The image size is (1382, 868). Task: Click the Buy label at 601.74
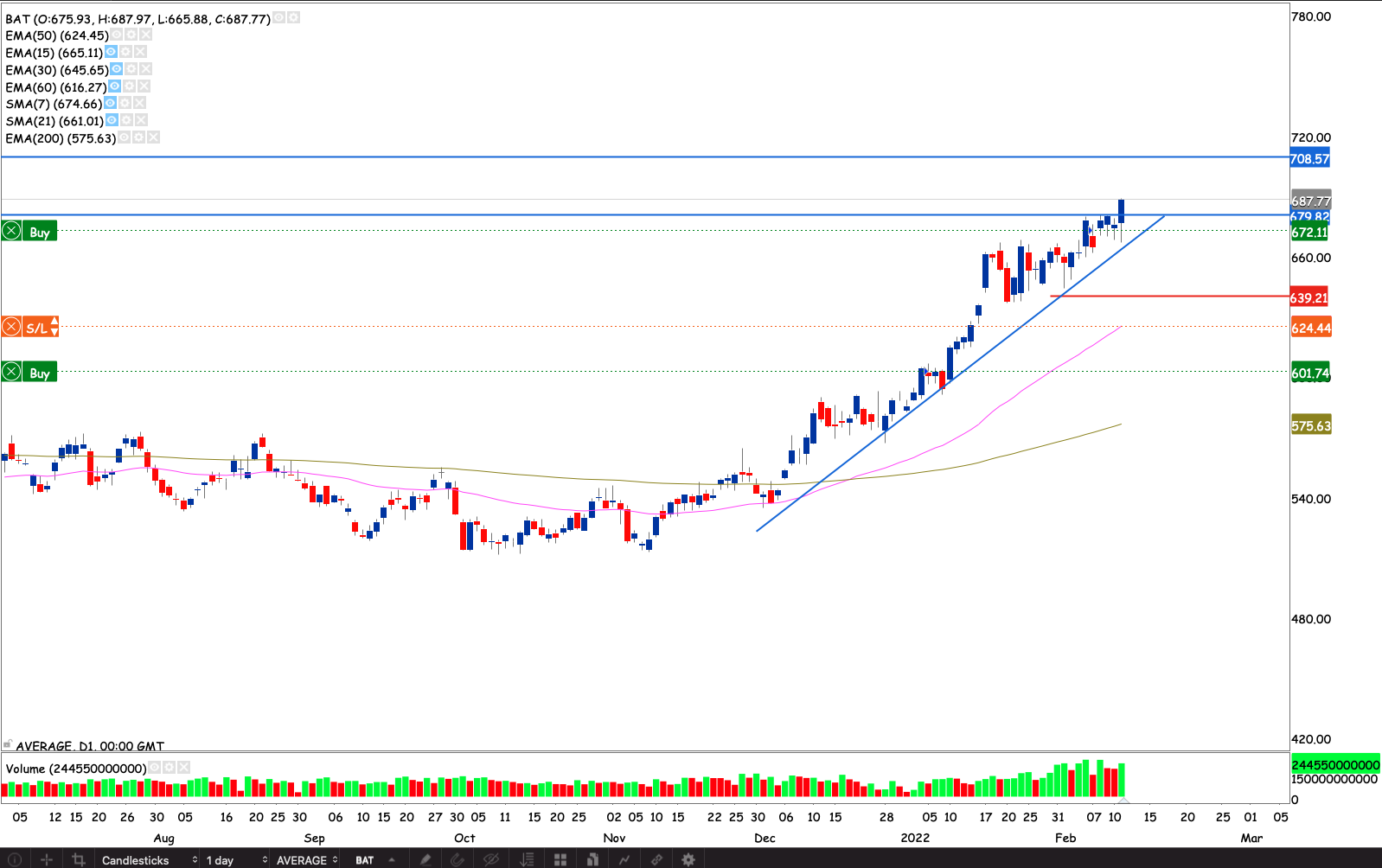[x=40, y=373]
